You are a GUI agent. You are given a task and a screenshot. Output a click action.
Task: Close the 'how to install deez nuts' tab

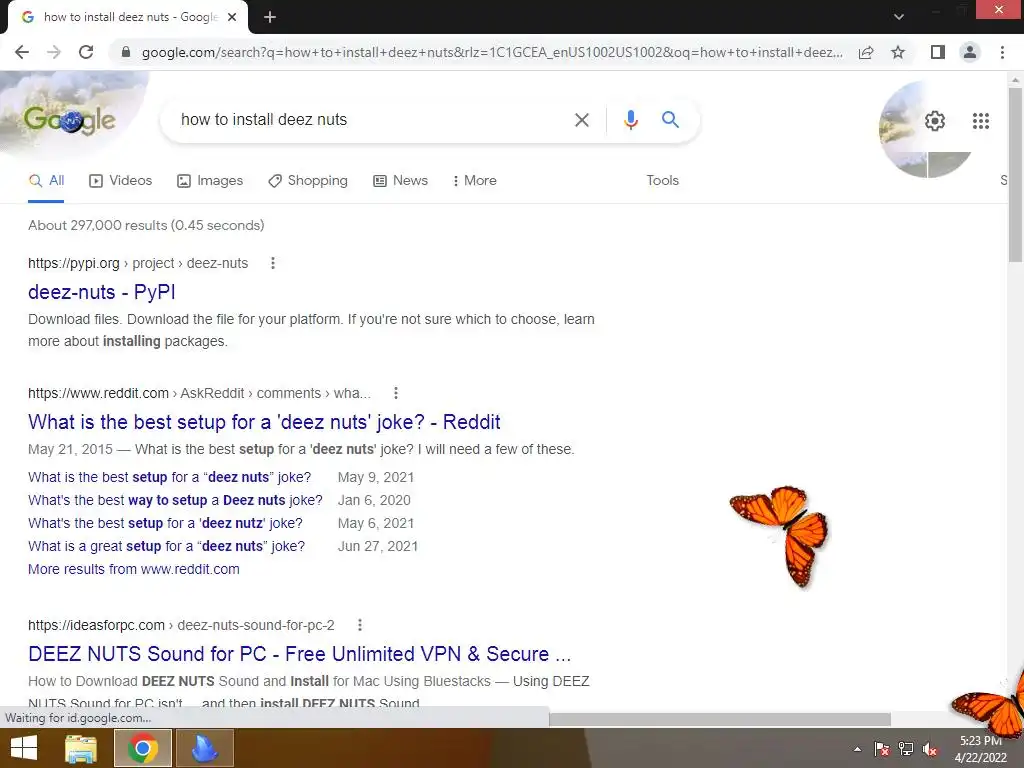[232, 18]
